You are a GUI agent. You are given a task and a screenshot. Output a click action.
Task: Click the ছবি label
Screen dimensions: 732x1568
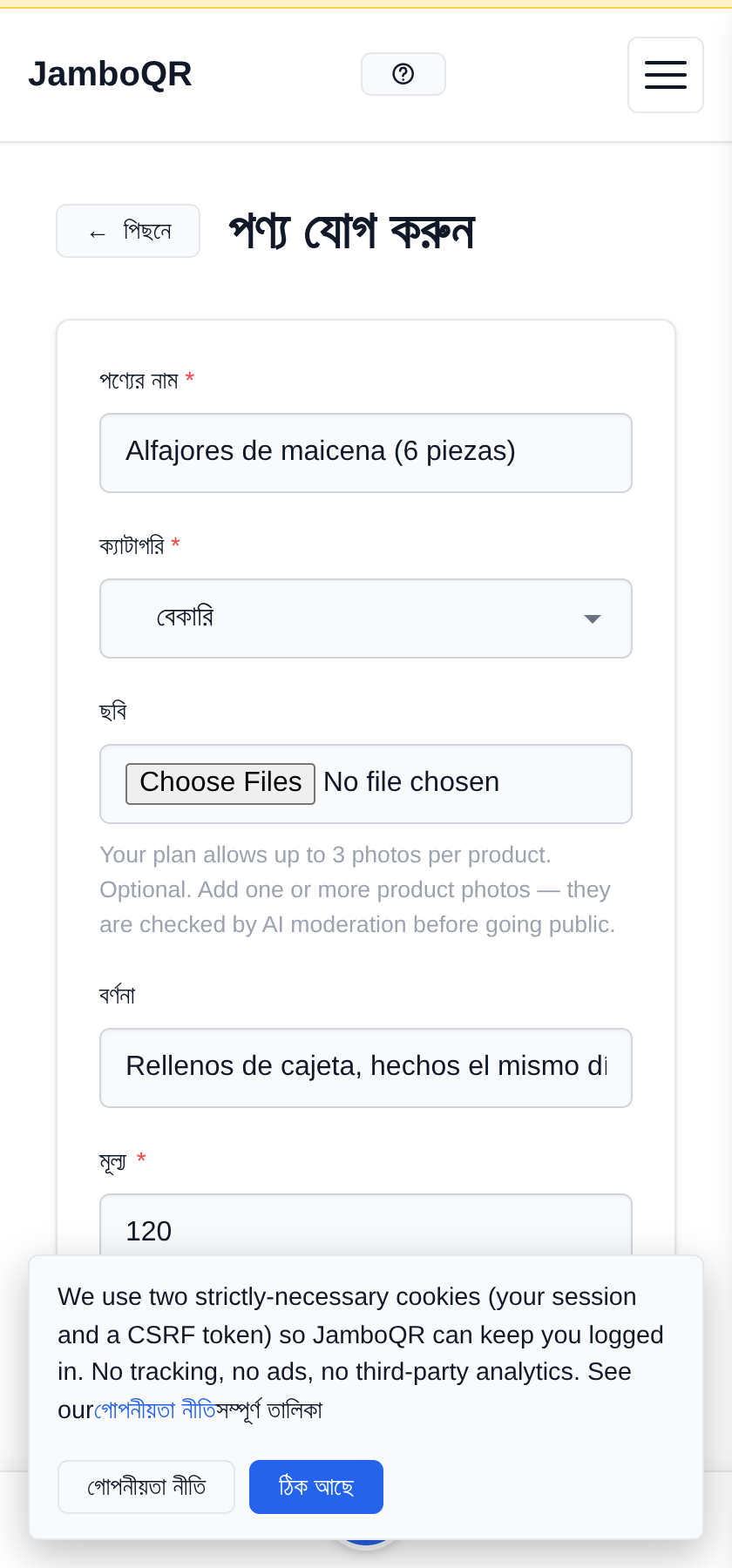[x=113, y=712]
